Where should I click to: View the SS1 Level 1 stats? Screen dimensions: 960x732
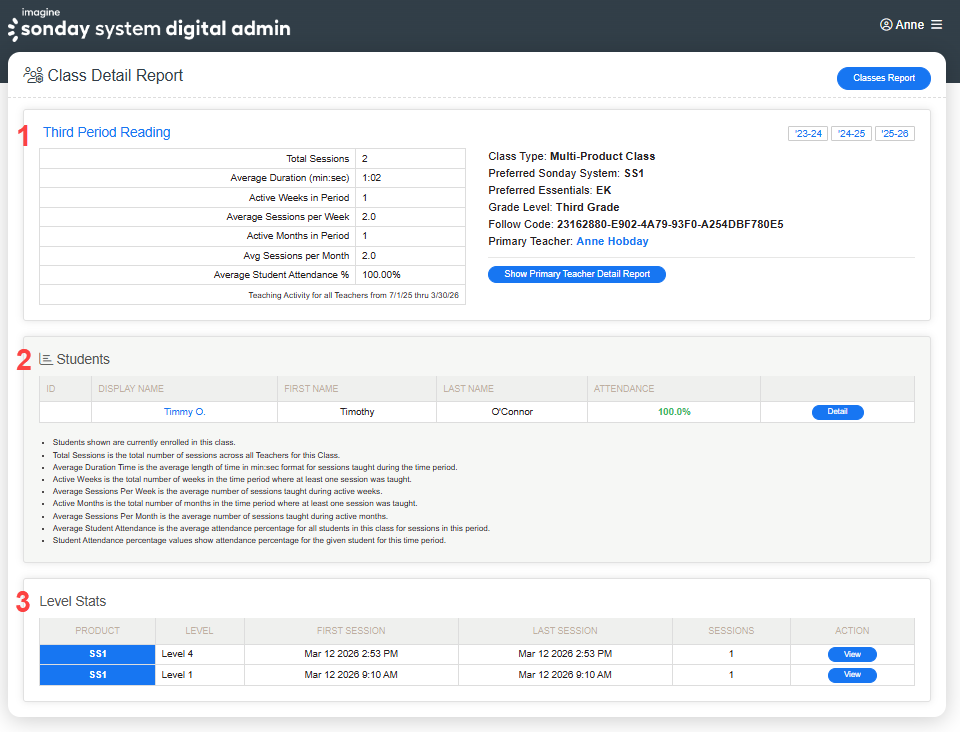[x=852, y=675]
